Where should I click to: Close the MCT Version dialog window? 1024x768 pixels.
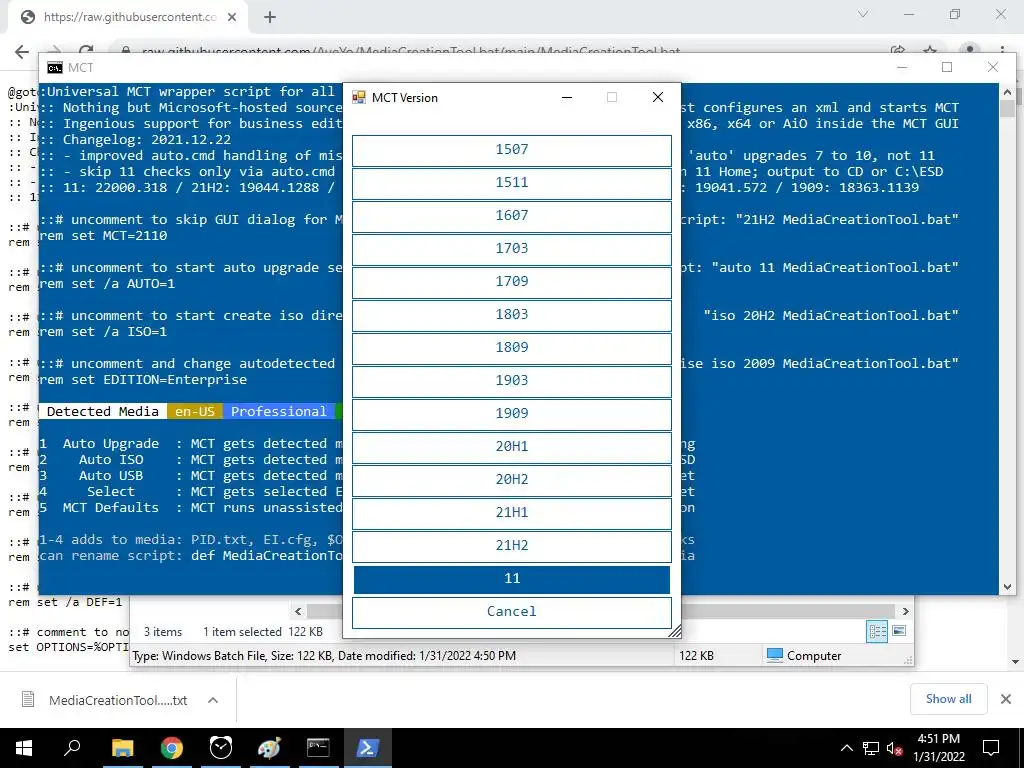pyautogui.click(x=658, y=97)
